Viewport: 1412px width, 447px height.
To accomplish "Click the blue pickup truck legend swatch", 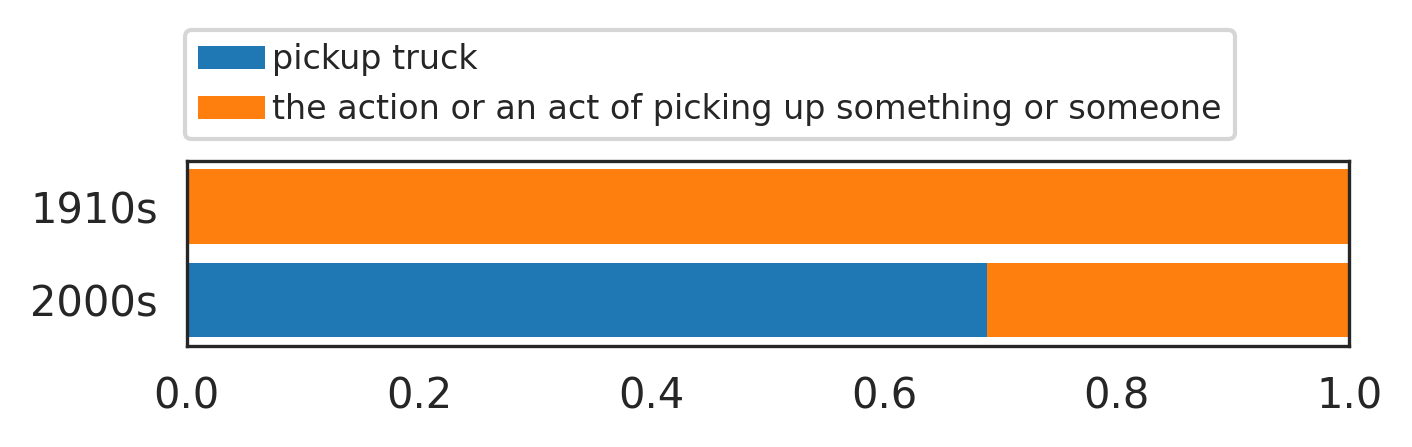I will pyautogui.click(x=231, y=58).
